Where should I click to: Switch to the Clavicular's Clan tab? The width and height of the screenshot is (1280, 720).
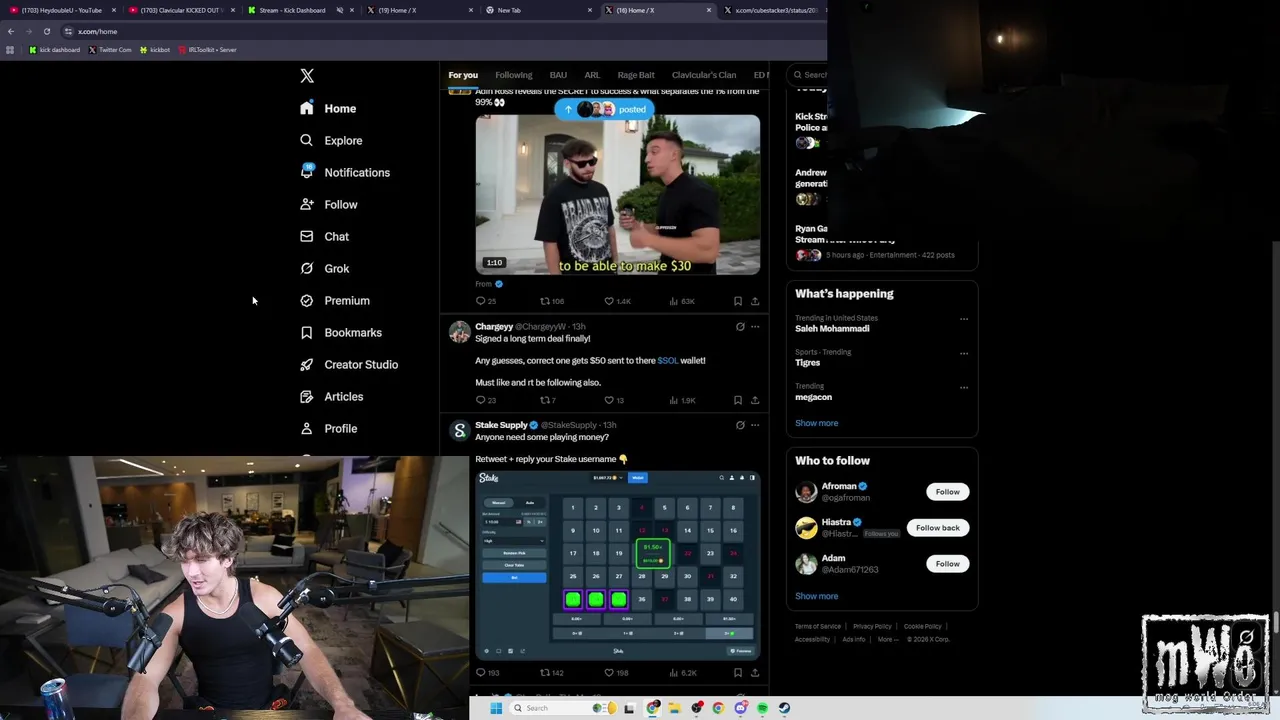[704, 75]
